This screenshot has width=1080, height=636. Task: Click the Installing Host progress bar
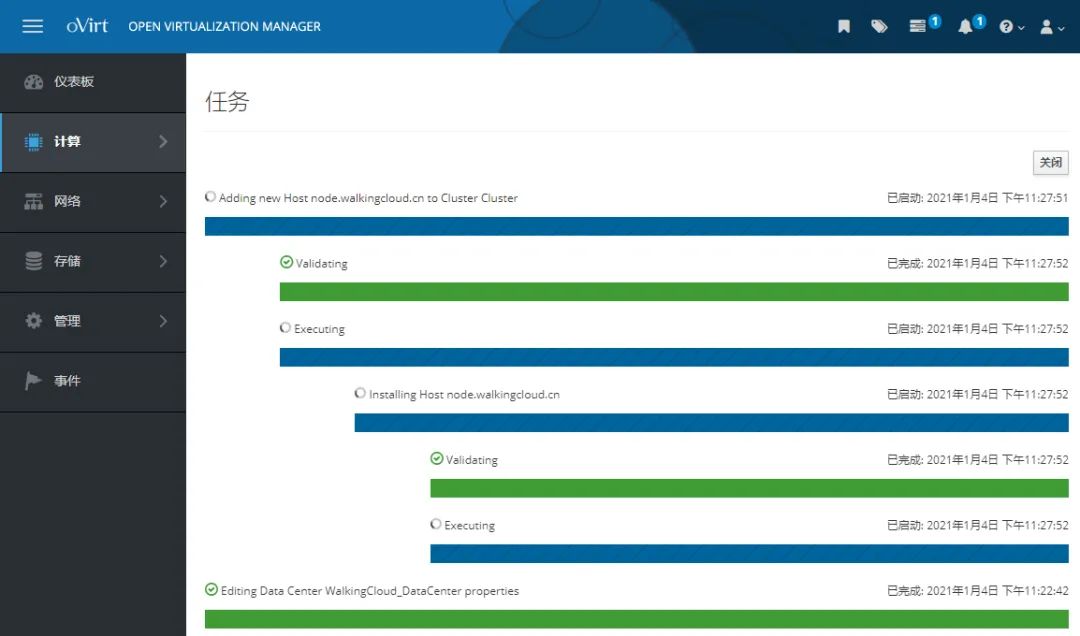point(712,422)
